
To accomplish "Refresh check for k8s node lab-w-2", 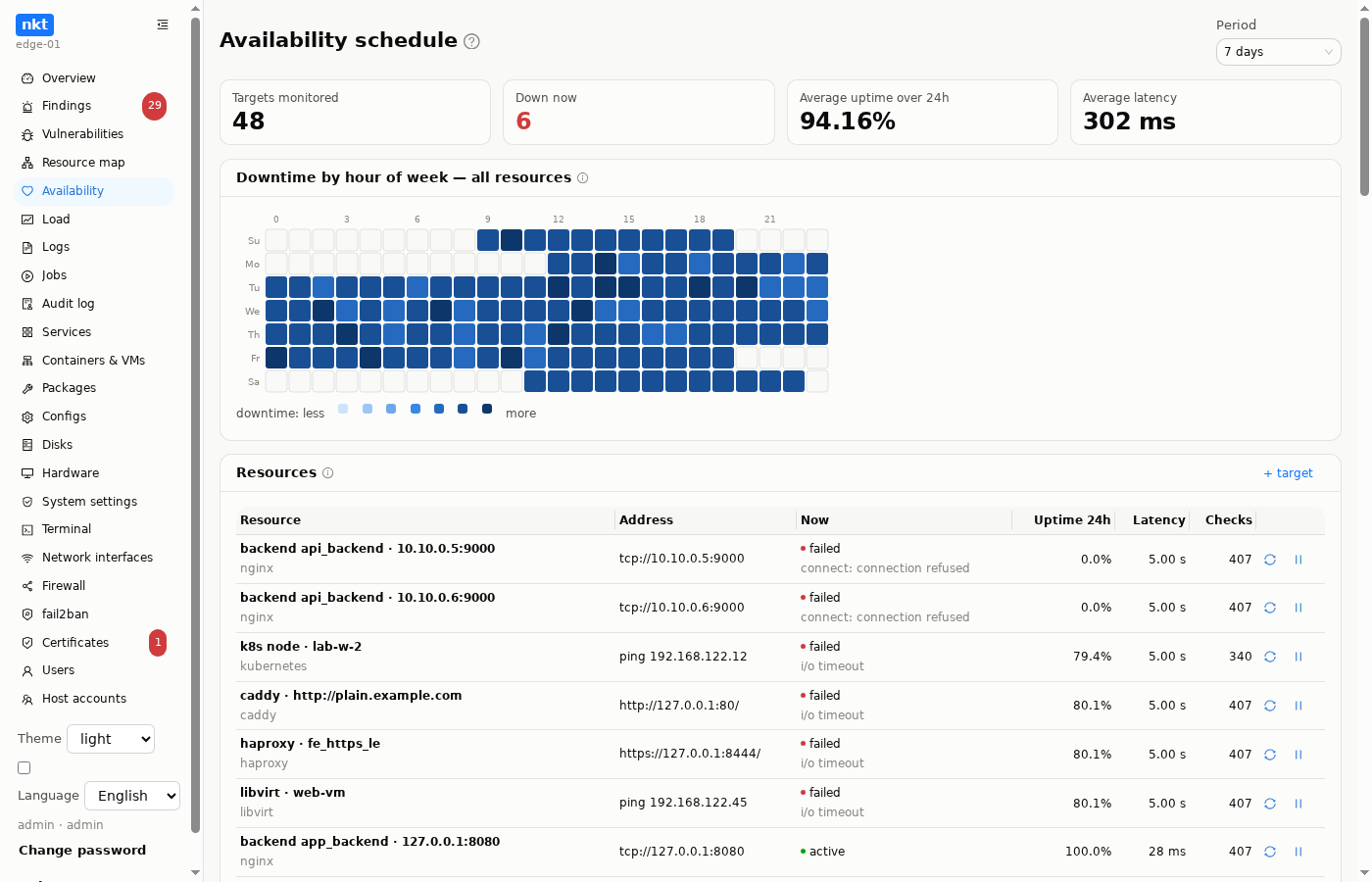I will tap(1270, 657).
